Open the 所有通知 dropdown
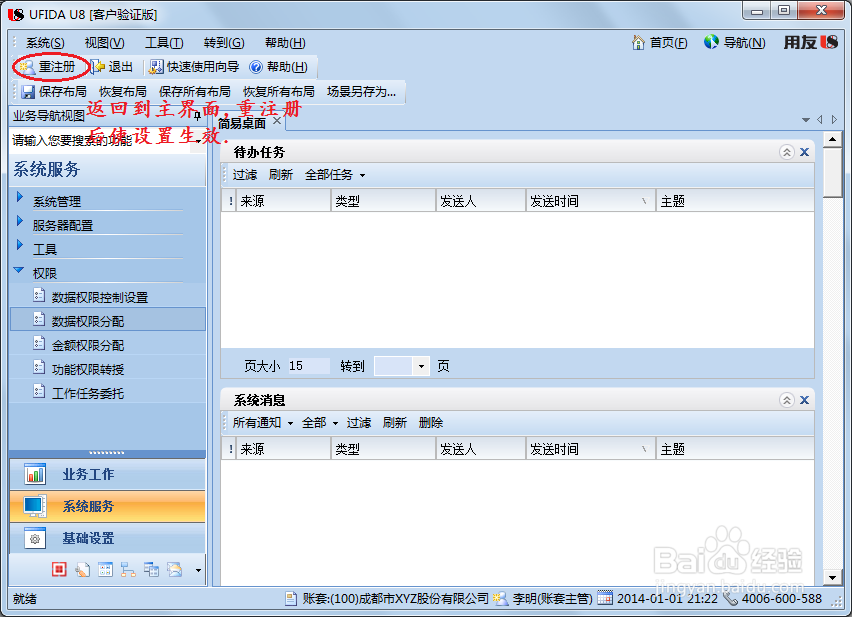 point(263,423)
